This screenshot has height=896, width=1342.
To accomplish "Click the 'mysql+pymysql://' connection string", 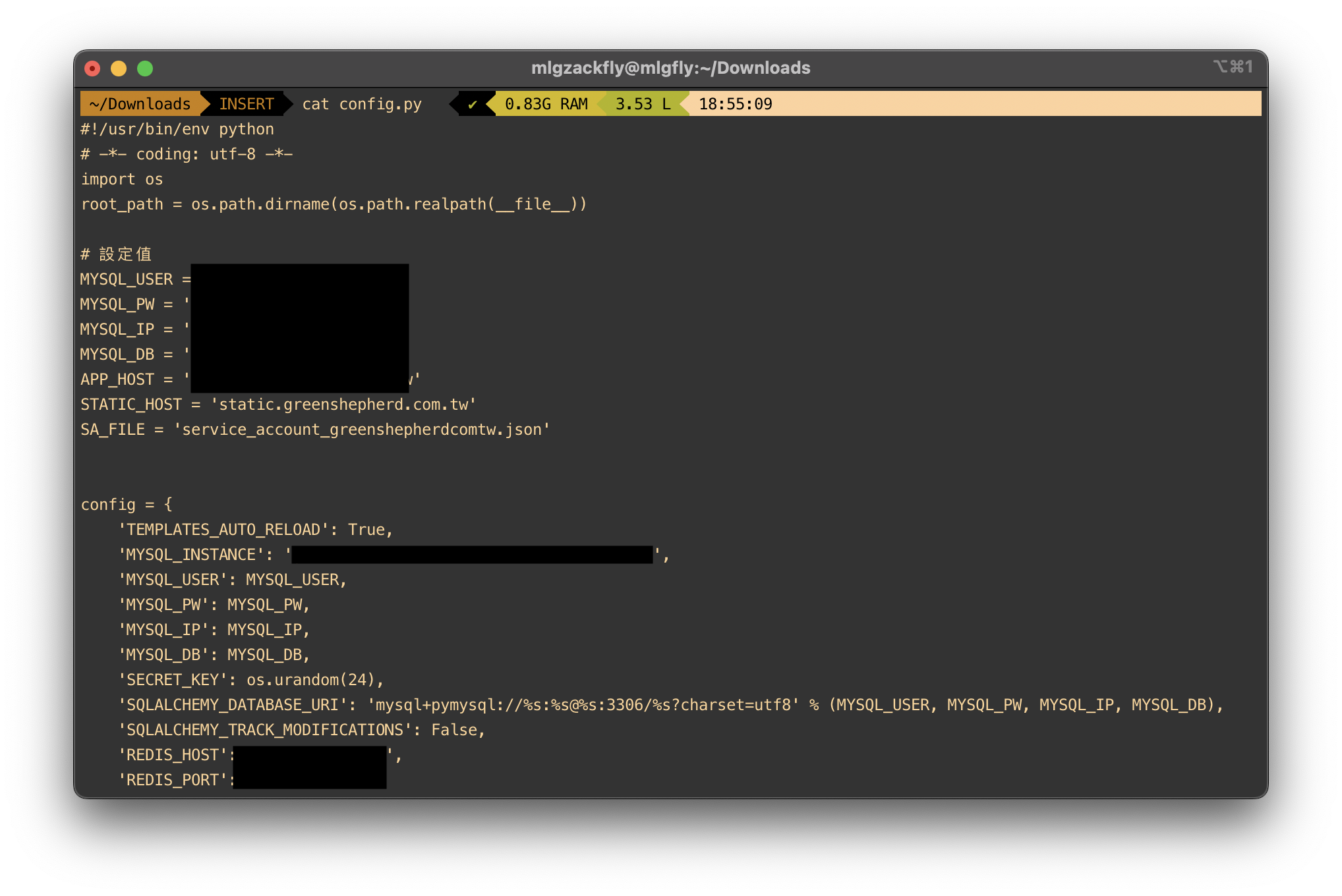I will [583, 705].
